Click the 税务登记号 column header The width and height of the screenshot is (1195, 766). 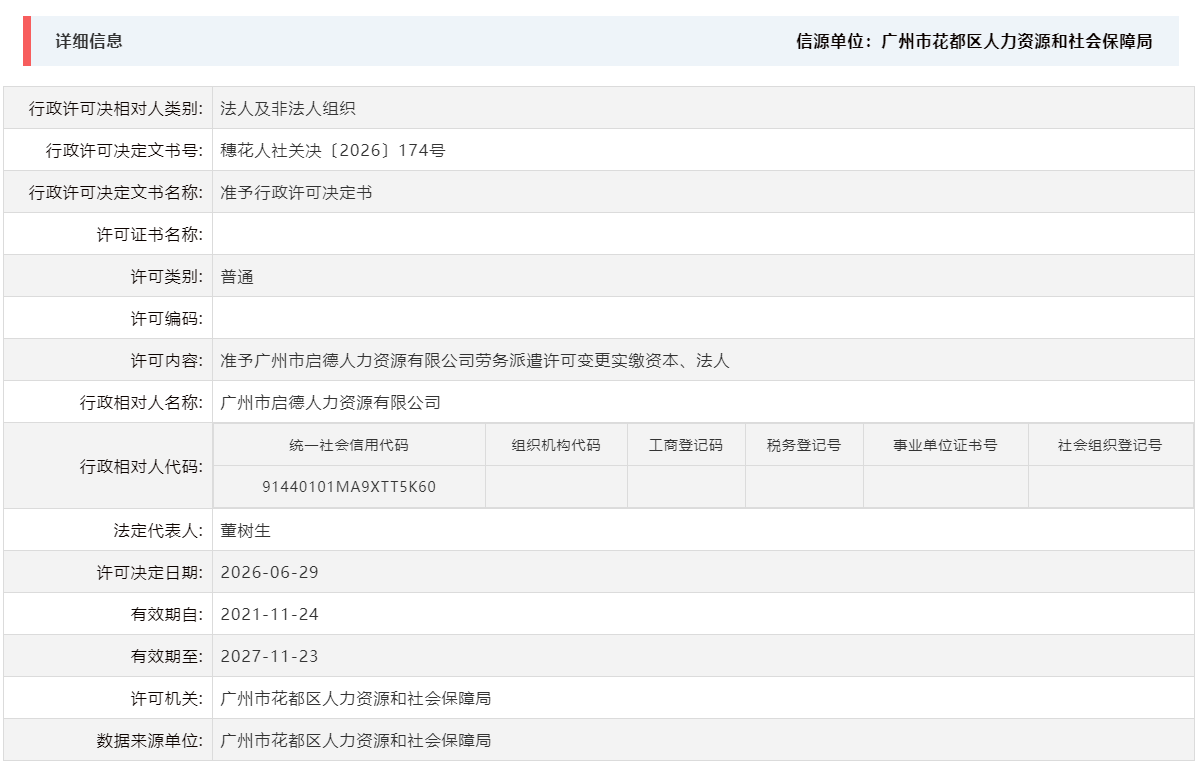(804, 445)
